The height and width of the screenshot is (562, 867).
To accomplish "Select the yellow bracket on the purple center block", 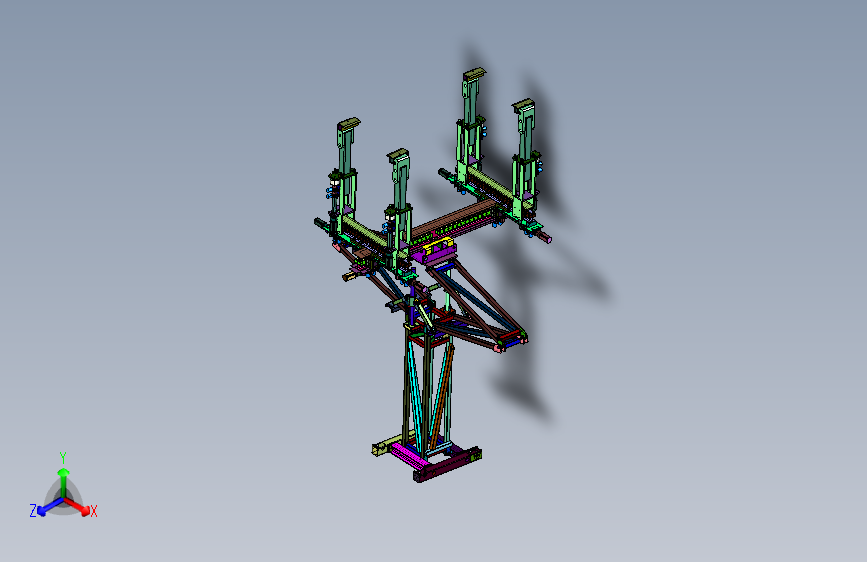I will pos(438,244).
